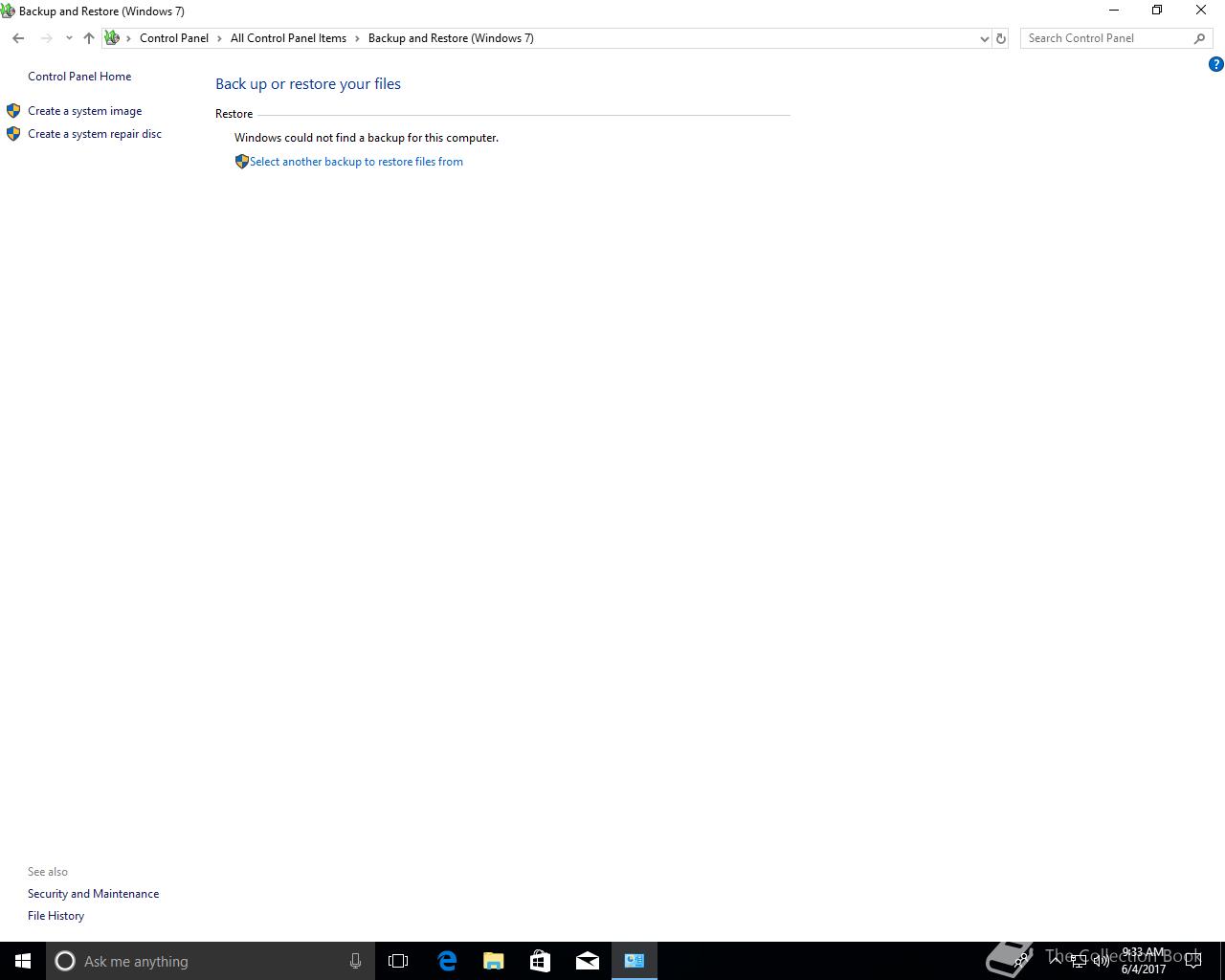This screenshot has width=1225, height=980.
Task: Open Control Panel Home link
Action: (79, 77)
